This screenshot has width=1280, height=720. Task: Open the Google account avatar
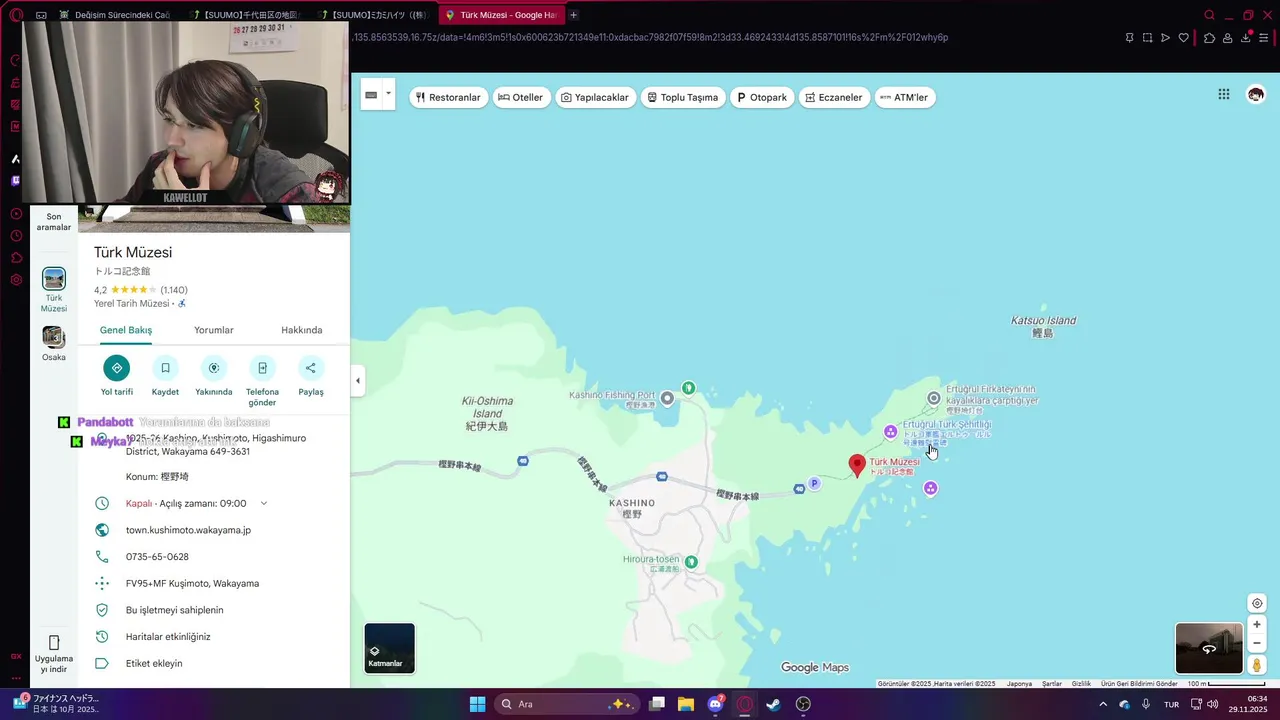click(x=1256, y=94)
